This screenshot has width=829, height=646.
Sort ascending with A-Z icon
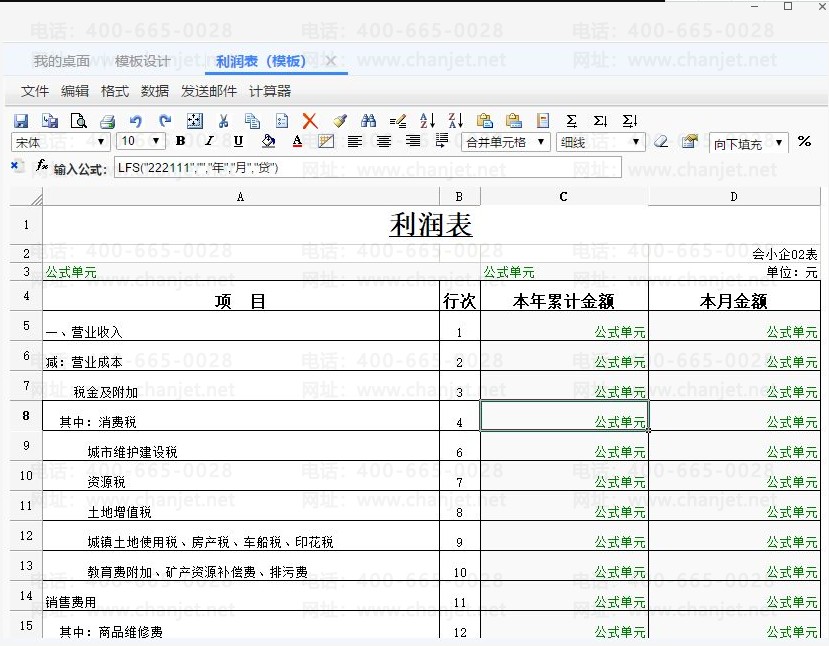click(x=427, y=121)
